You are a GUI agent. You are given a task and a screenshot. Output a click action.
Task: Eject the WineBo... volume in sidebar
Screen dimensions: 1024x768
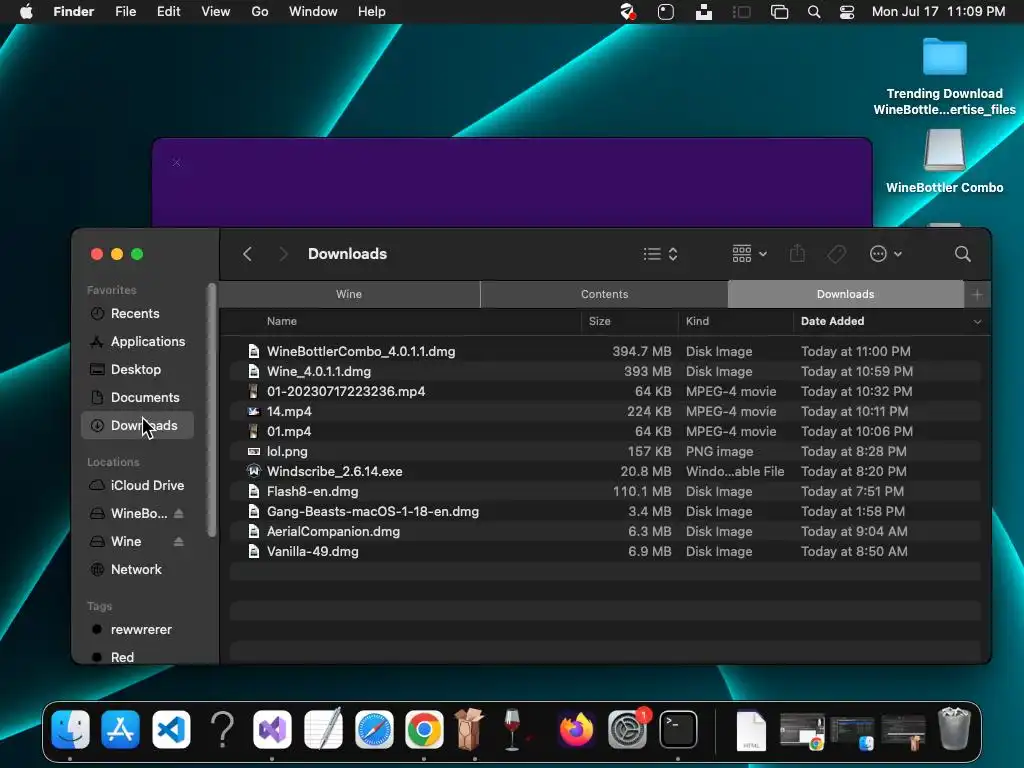tap(178, 513)
